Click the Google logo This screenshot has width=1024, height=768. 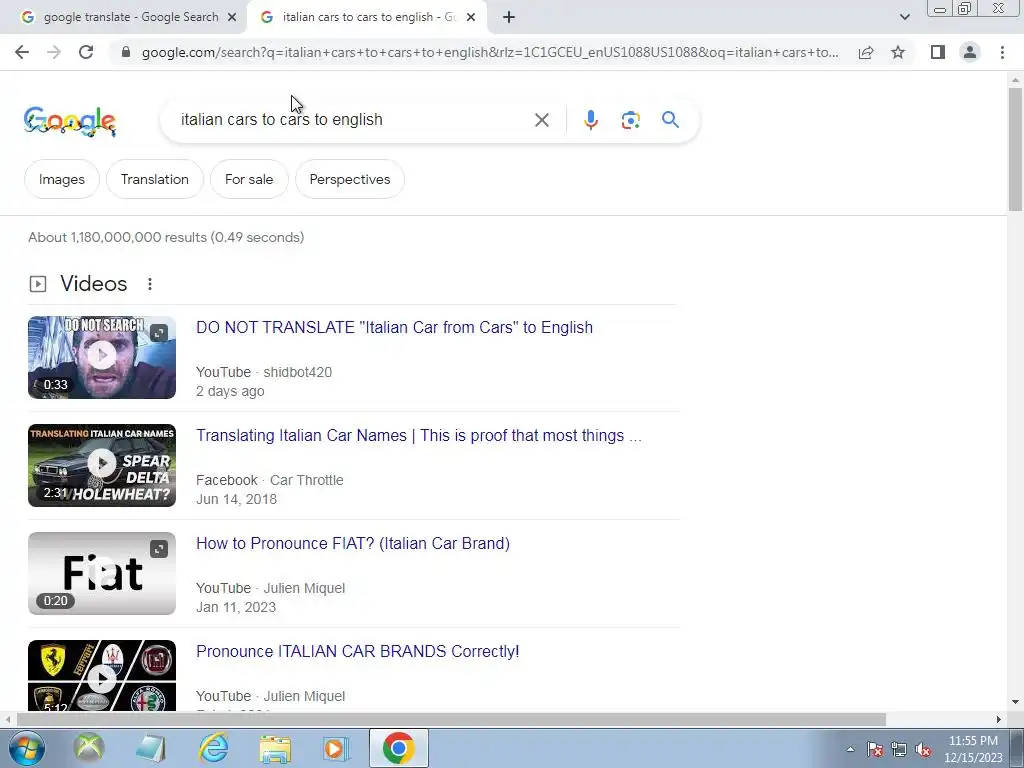[x=70, y=121]
